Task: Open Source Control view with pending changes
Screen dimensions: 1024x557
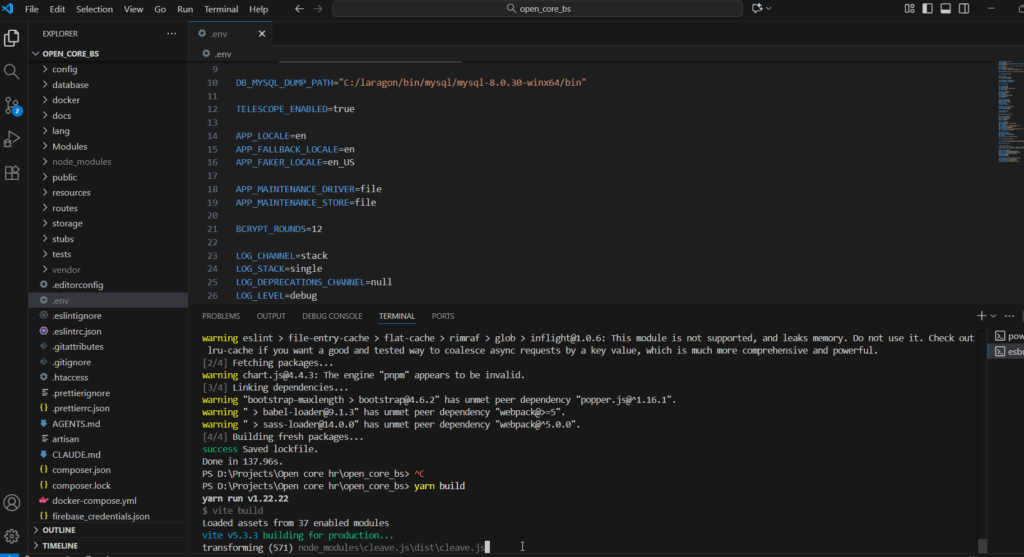Action: [12, 105]
